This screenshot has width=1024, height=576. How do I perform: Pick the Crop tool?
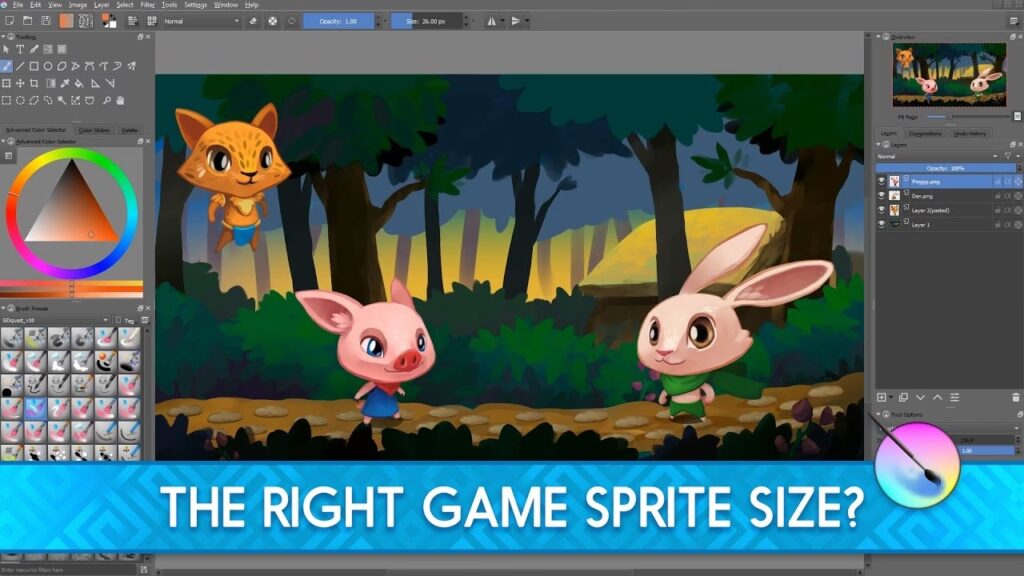34,83
